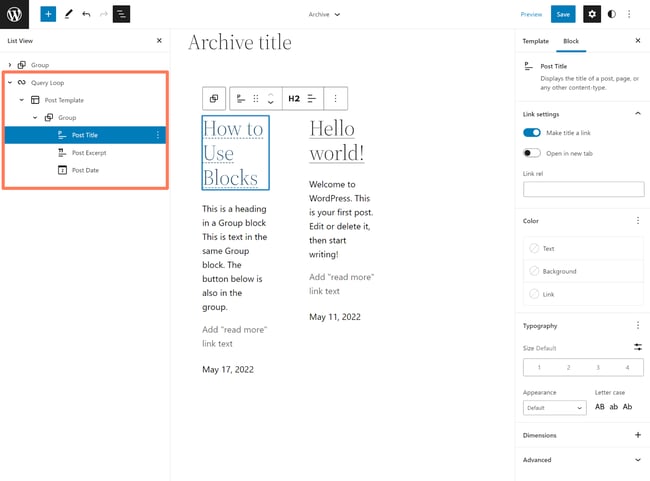Select Post Excerpt in List View
The height and width of the screenshot is (481, 650).
tap(88, 153)
